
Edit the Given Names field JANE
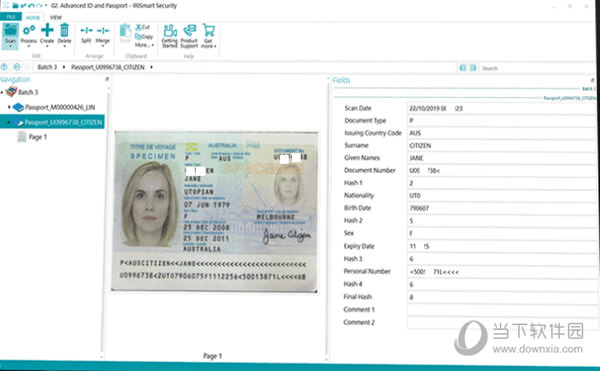pos(501,158)
